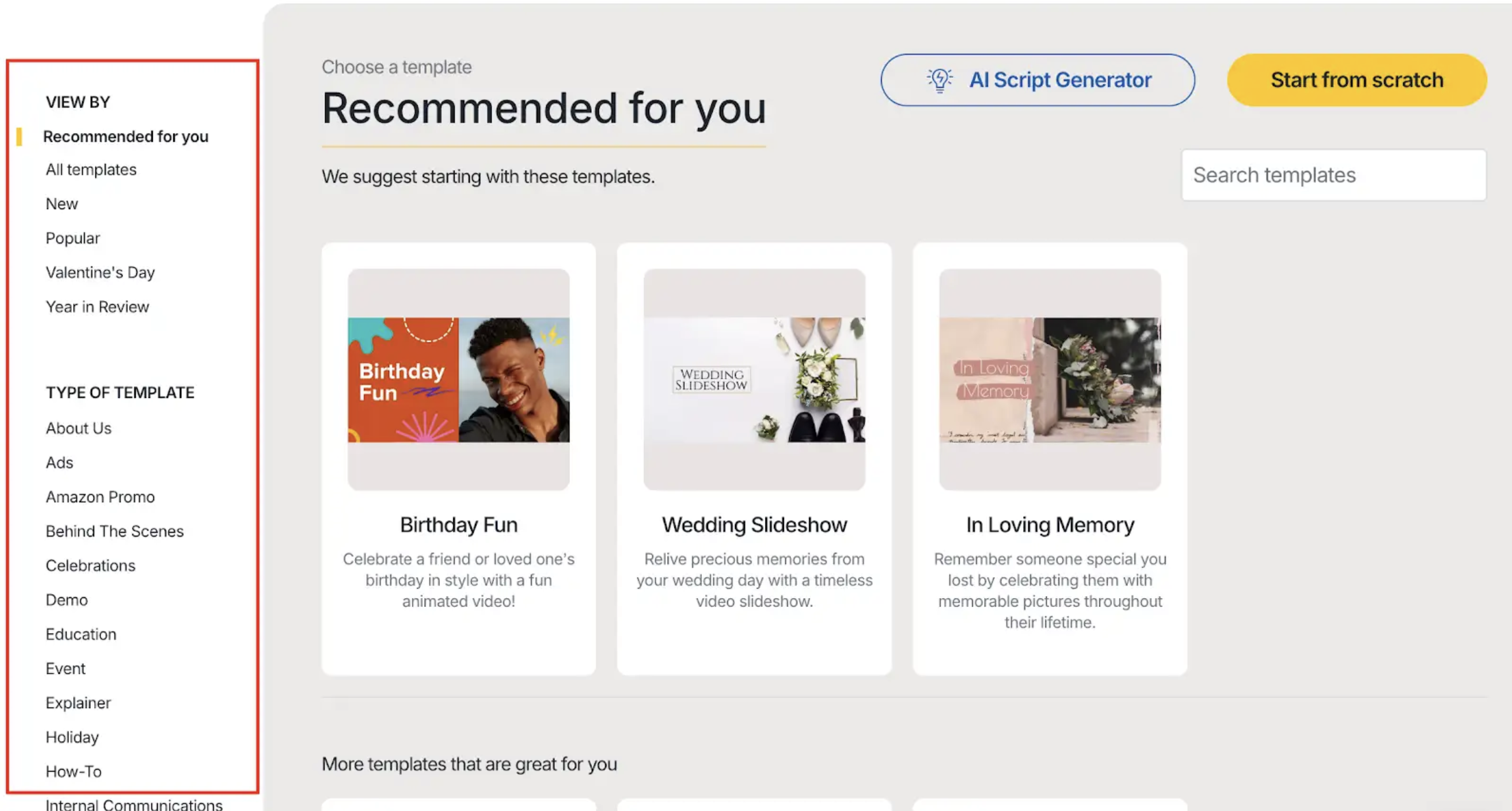Click Start from scratch button
Screen dimensions: 1512x811
pos(1357,80)
